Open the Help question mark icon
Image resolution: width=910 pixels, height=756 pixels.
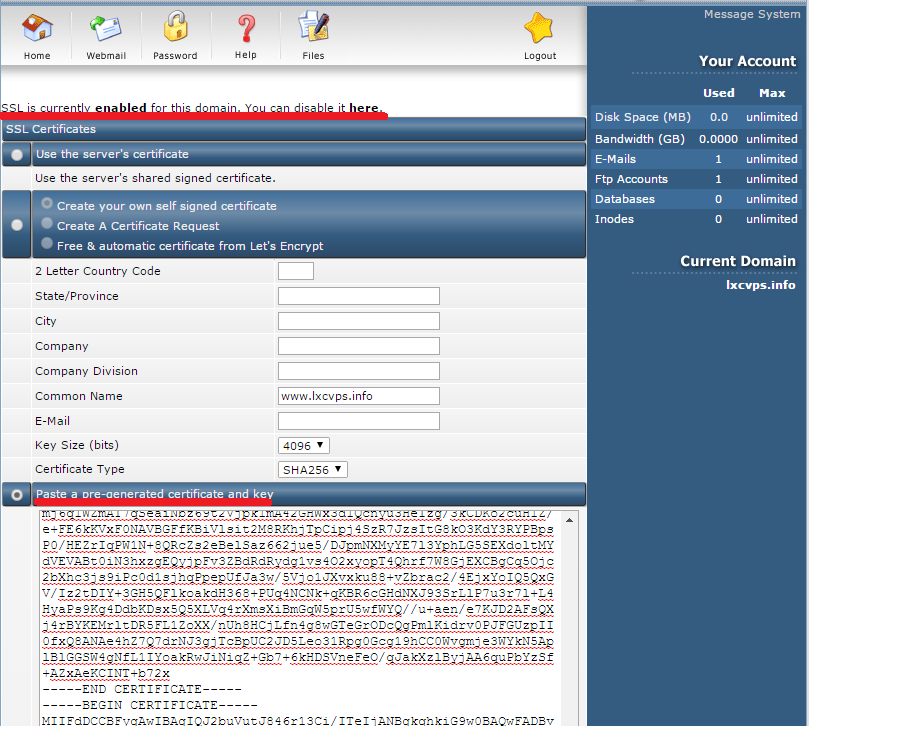point(245,28)
